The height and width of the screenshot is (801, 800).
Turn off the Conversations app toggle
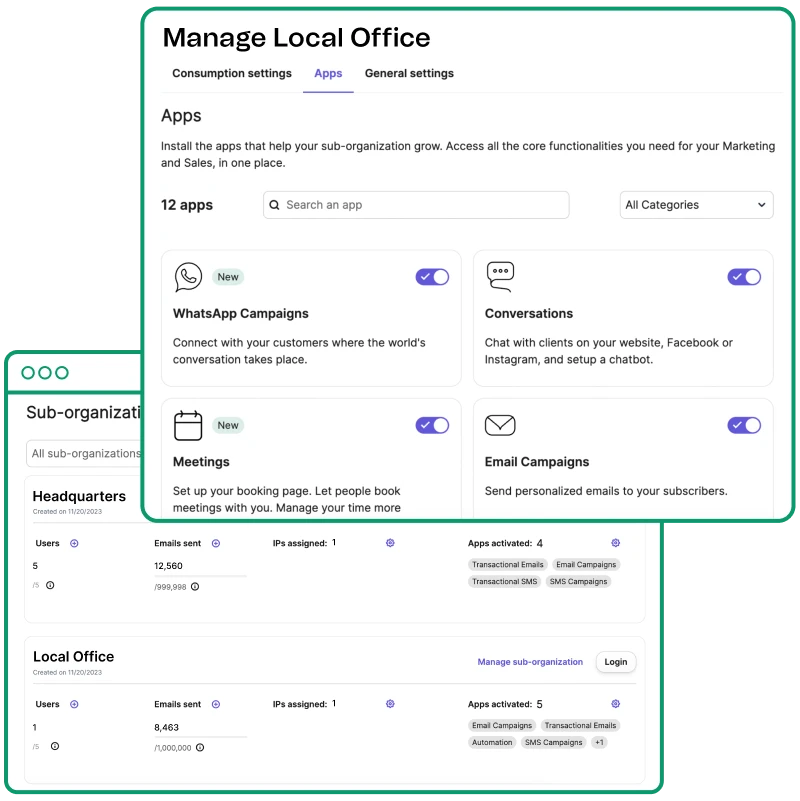[744, 277]
